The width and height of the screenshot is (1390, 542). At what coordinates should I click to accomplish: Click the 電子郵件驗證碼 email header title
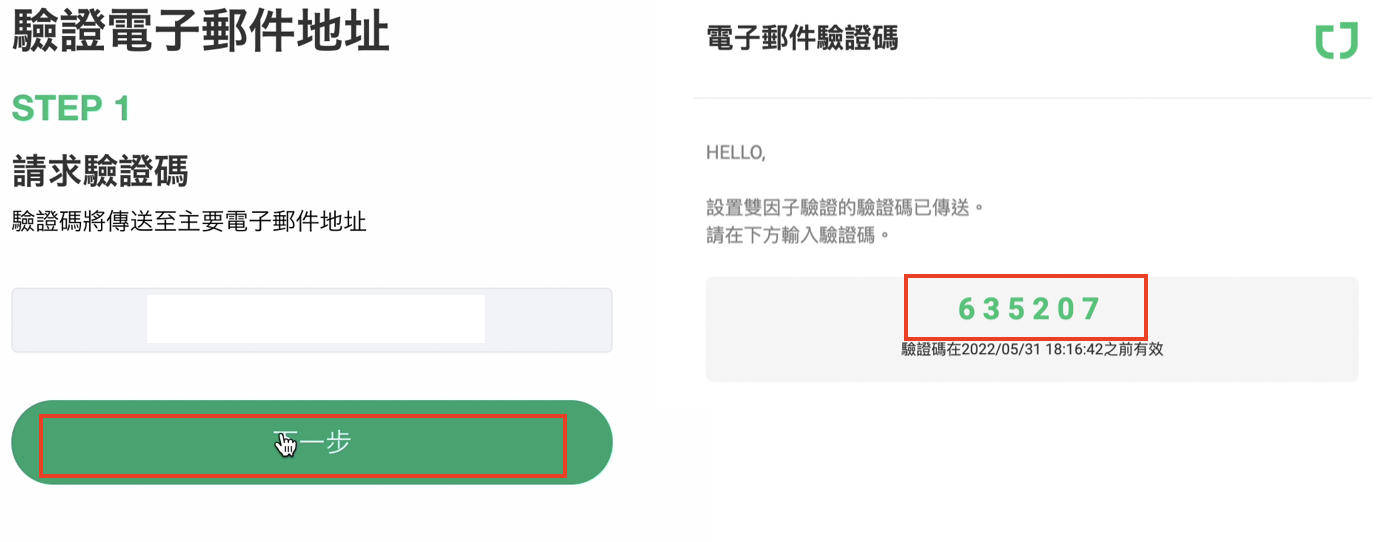(x=802, y=39)
